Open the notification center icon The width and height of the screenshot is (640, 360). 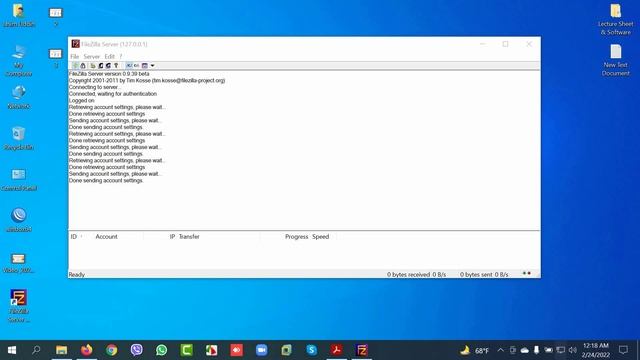click(x=623, y=350)
